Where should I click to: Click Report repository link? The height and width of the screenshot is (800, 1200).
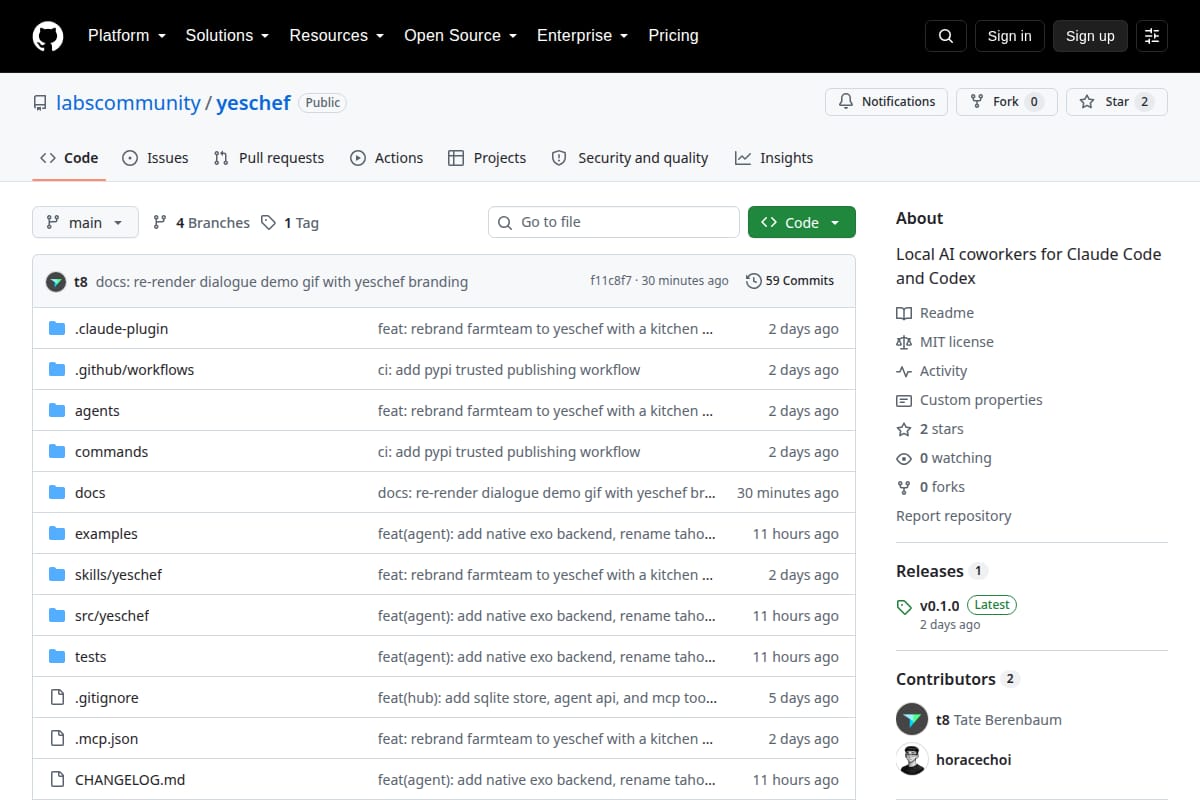953,516
